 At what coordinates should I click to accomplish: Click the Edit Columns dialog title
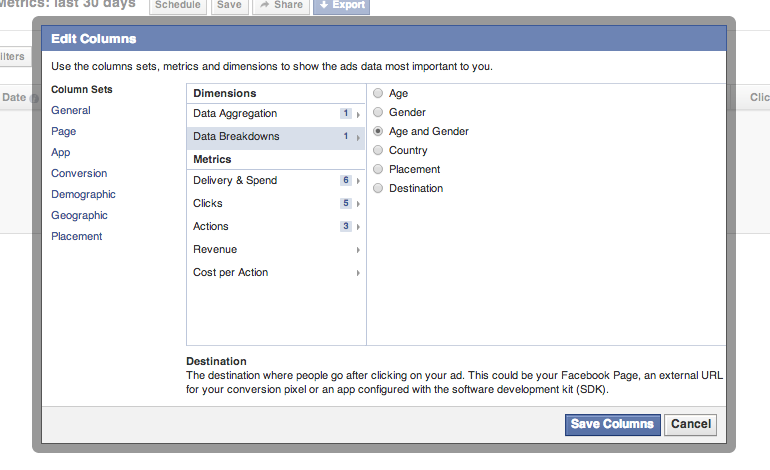(94, 39)
